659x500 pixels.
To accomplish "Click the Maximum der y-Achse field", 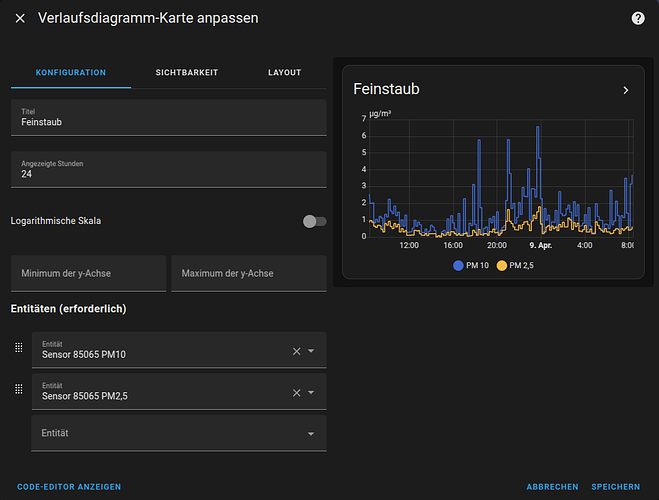I will (249, 274).
